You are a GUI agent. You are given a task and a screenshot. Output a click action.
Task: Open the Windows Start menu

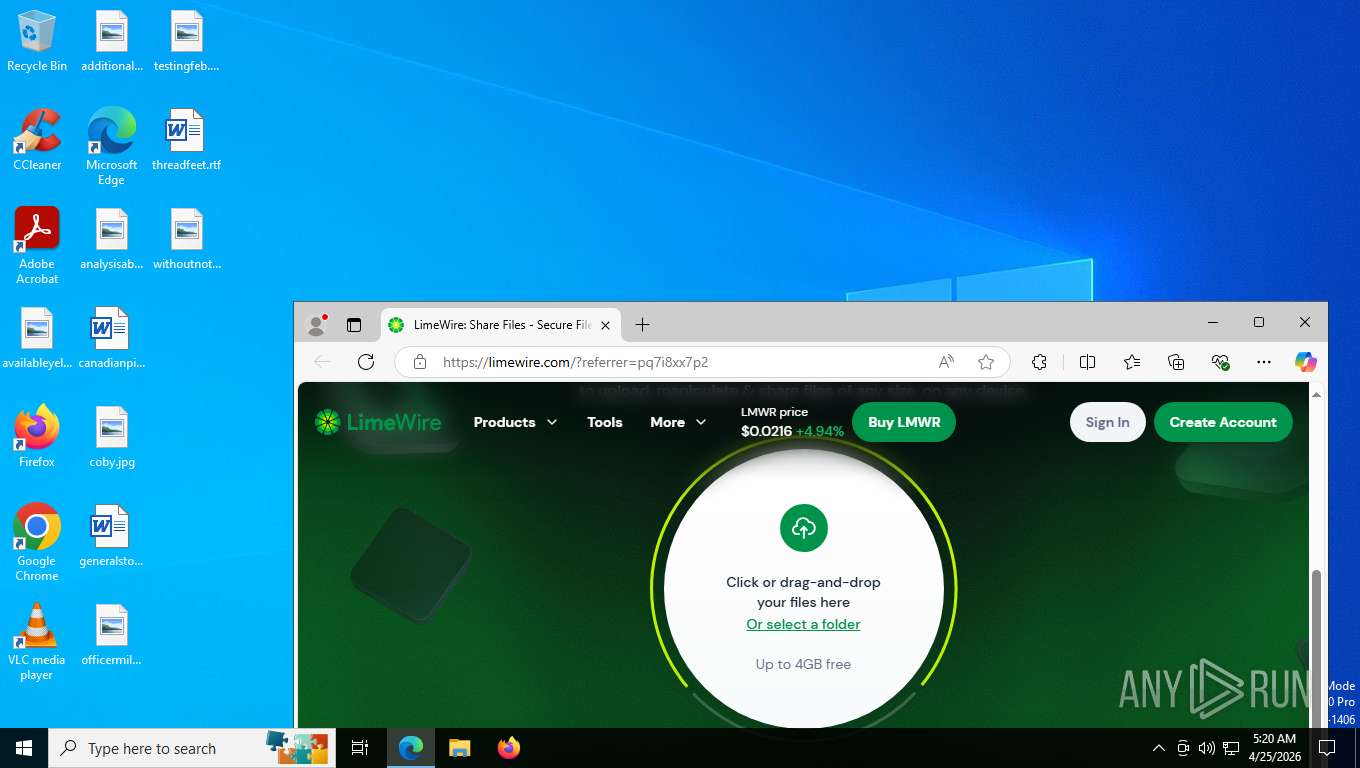pos(24,748)
